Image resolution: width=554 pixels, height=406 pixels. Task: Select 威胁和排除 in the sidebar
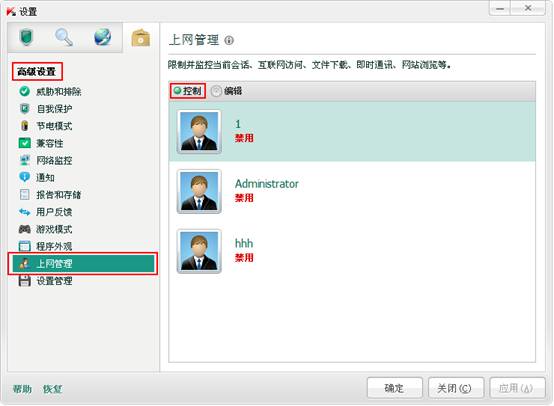point(59,92)
